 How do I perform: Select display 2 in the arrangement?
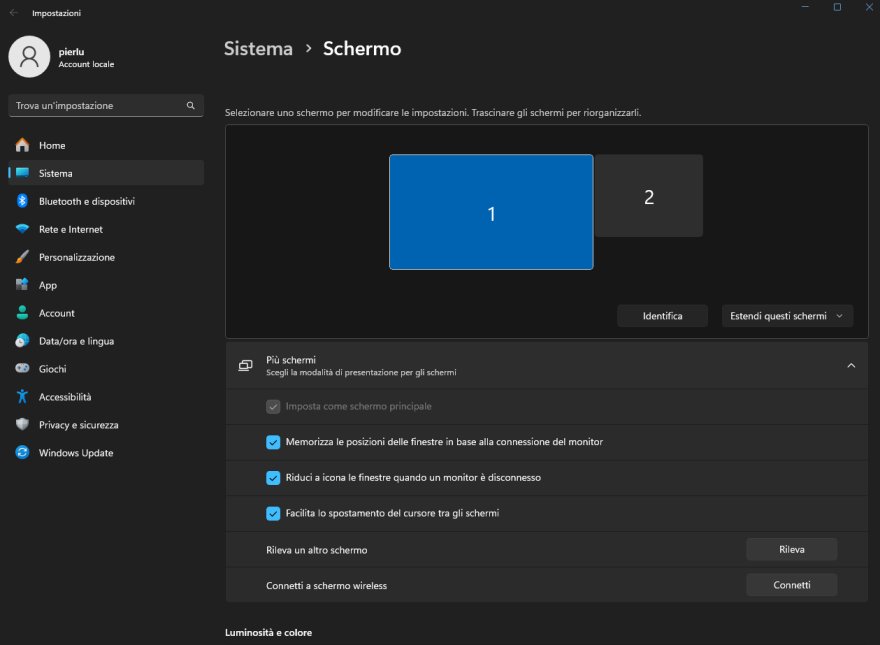click(649, 195)
